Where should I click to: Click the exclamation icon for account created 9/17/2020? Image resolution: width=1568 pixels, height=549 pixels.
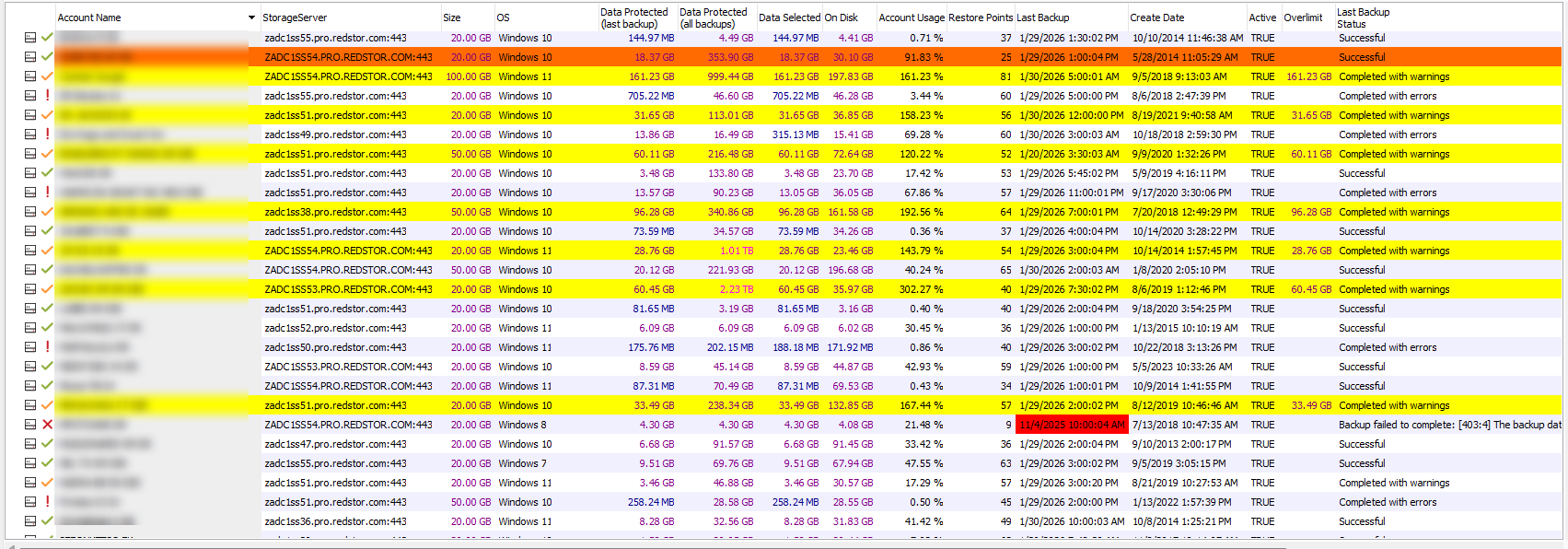point(47,193)
